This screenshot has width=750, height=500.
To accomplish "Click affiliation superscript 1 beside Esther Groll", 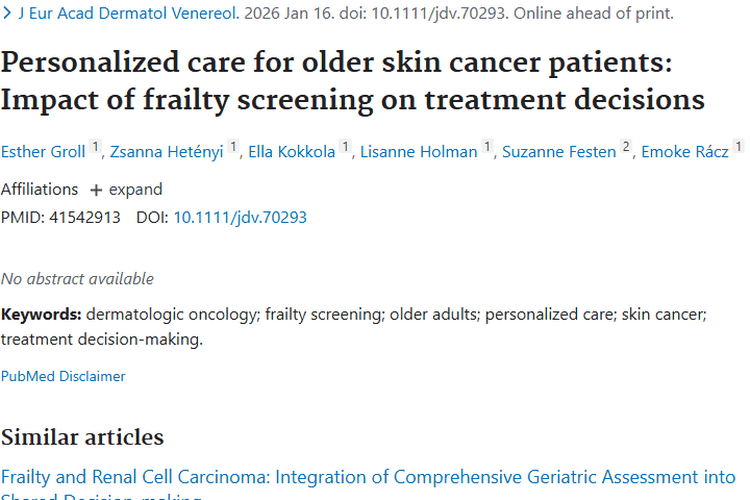I will click(96, 148).
